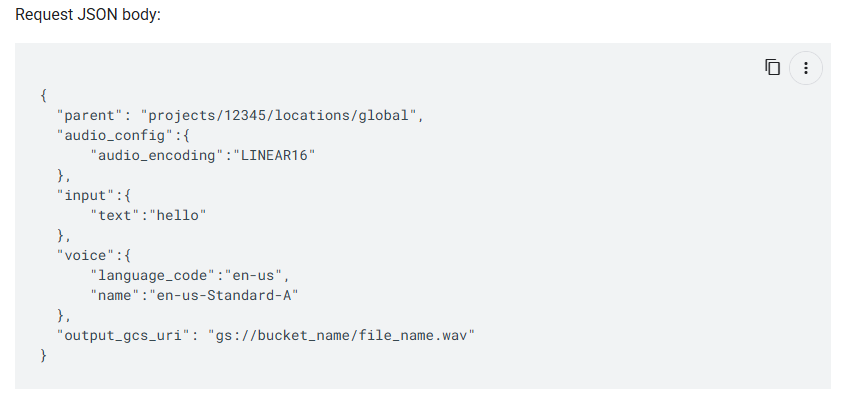Click the gs://bucket_name/file_name.wav value
The width and height of the screenshot is (848, 402).
pos(340,335)
